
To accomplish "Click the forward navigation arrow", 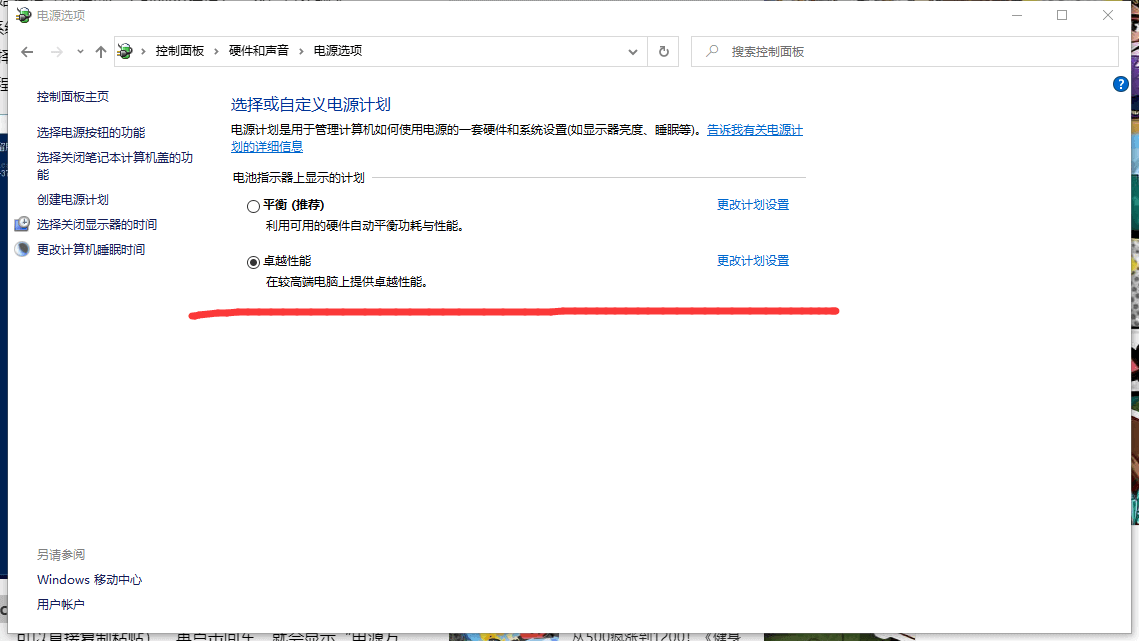I will point(57,52).
